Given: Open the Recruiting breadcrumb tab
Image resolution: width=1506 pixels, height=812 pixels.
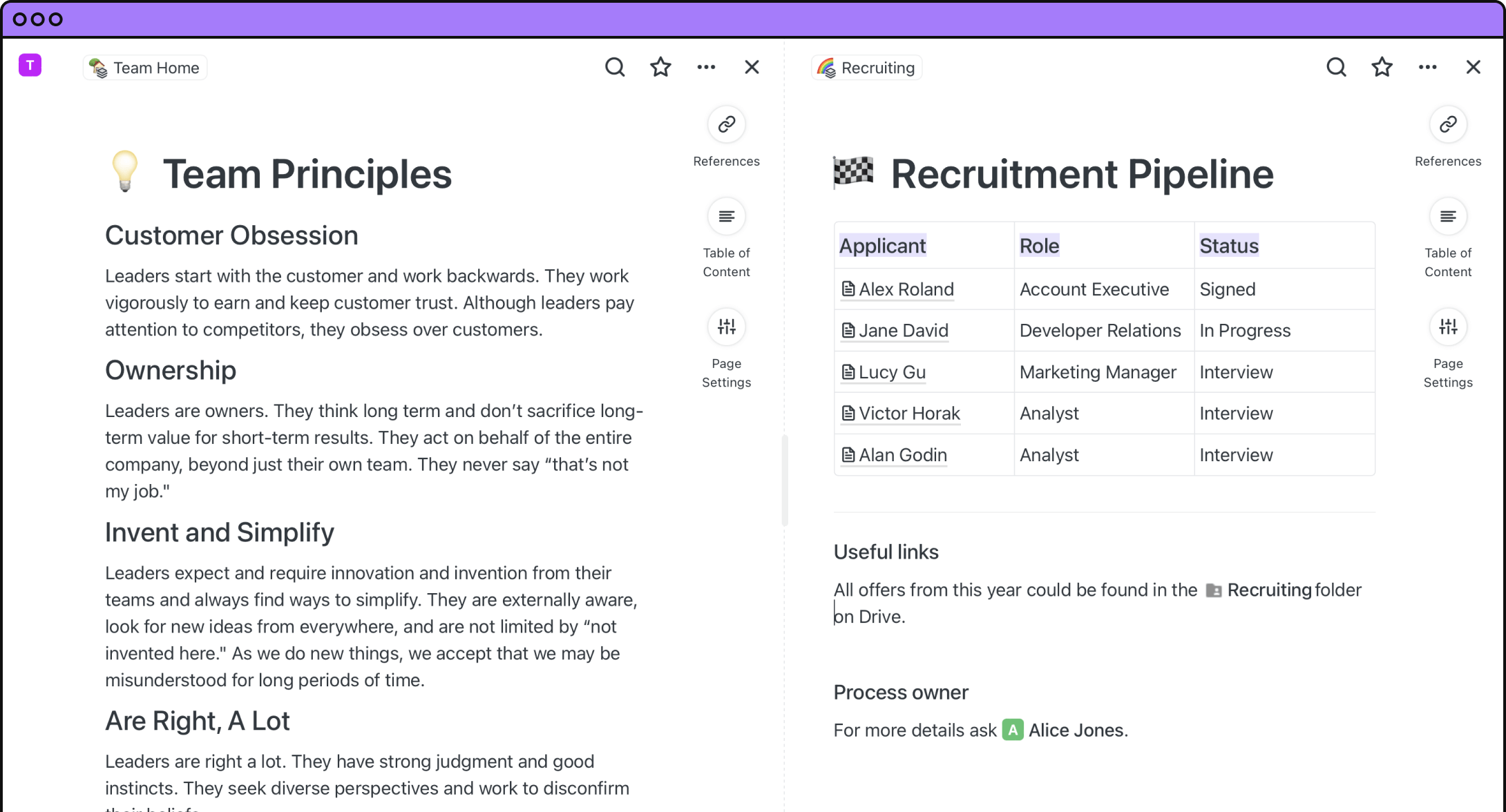Looking at the screenshot, I should tap(866, 68).
